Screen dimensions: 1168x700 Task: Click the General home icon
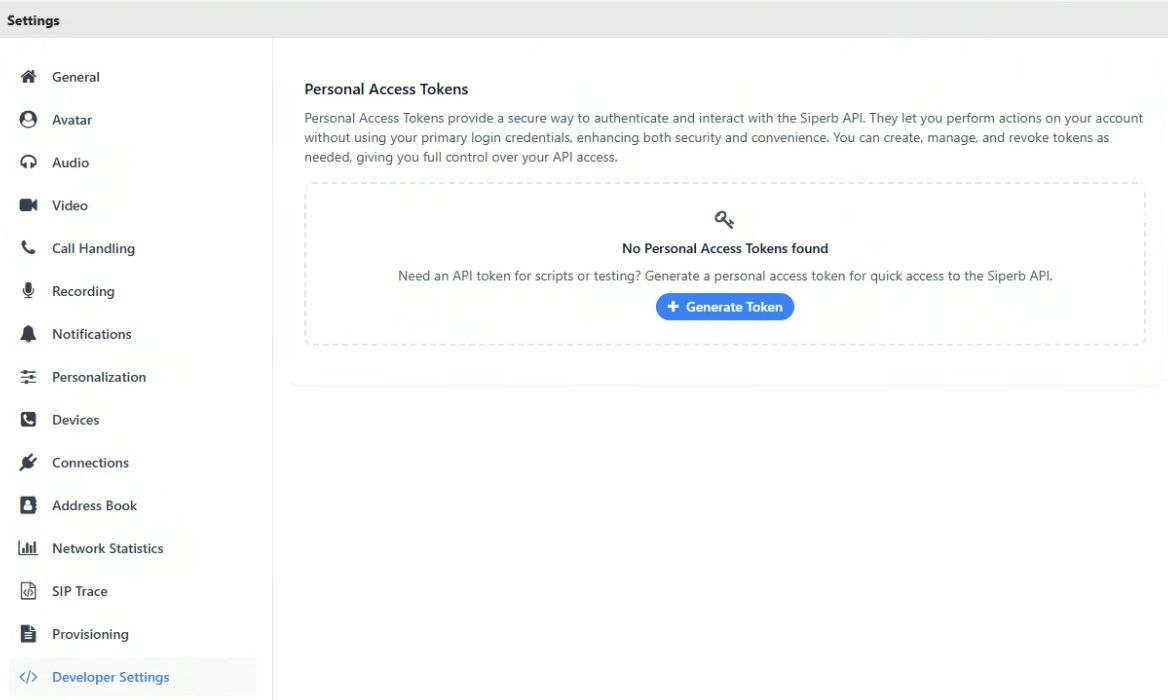coord(28,77)
